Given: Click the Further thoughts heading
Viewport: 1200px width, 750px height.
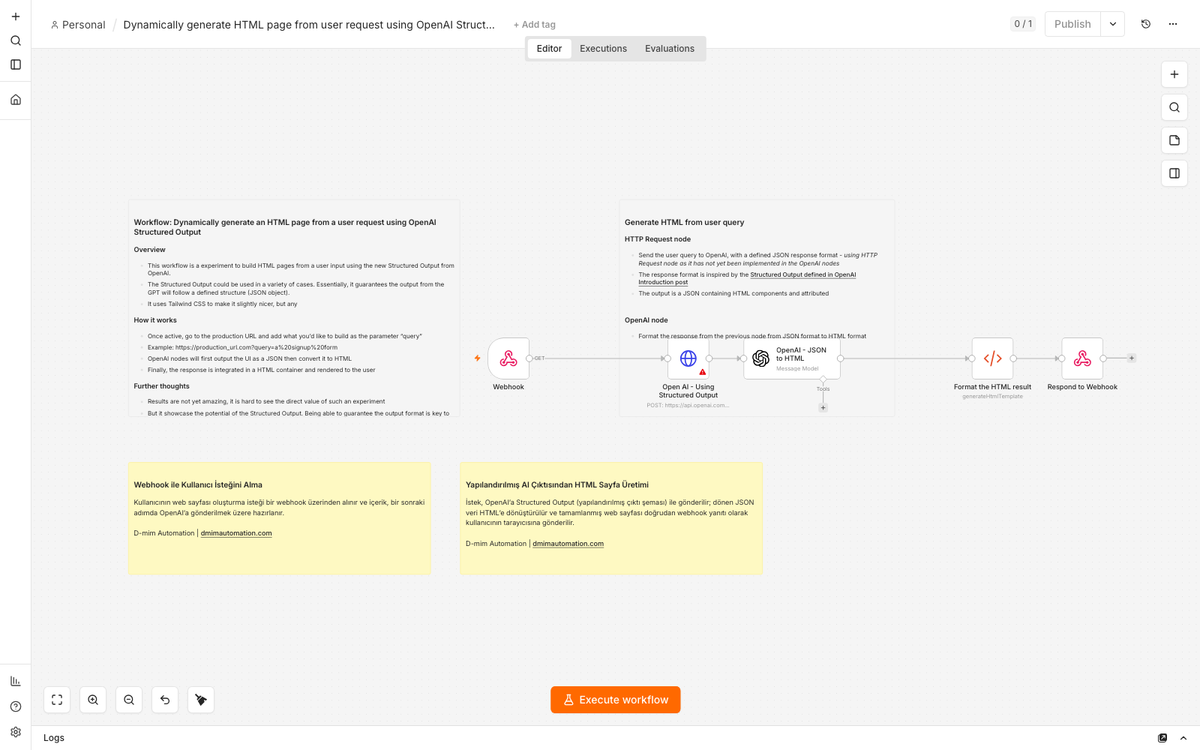Looking at the screenshot, I should tap(161, 386).
